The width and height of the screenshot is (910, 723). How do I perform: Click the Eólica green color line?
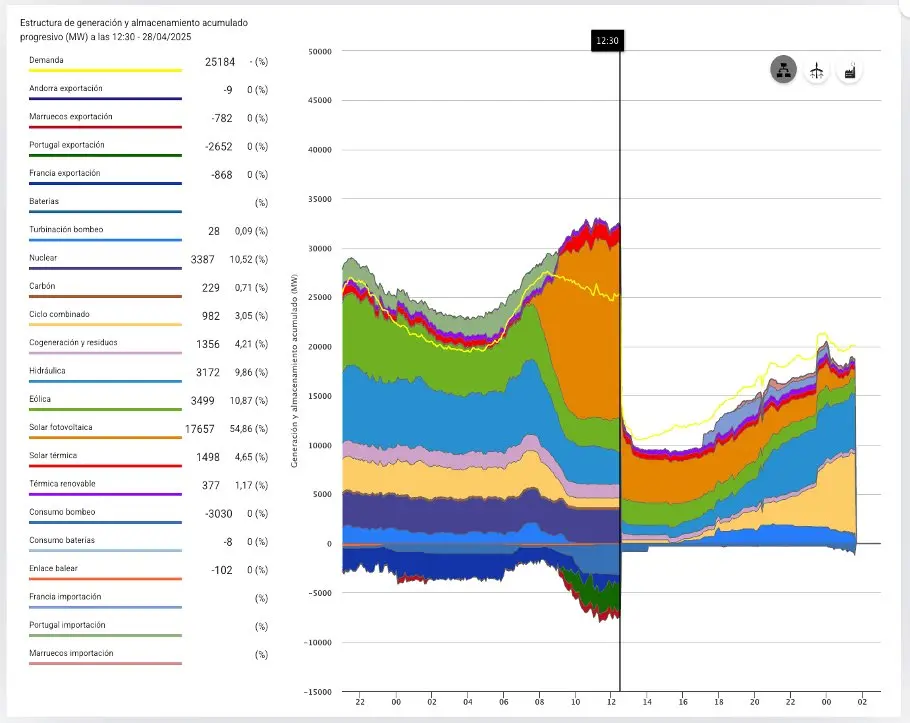tap(105, 409)
